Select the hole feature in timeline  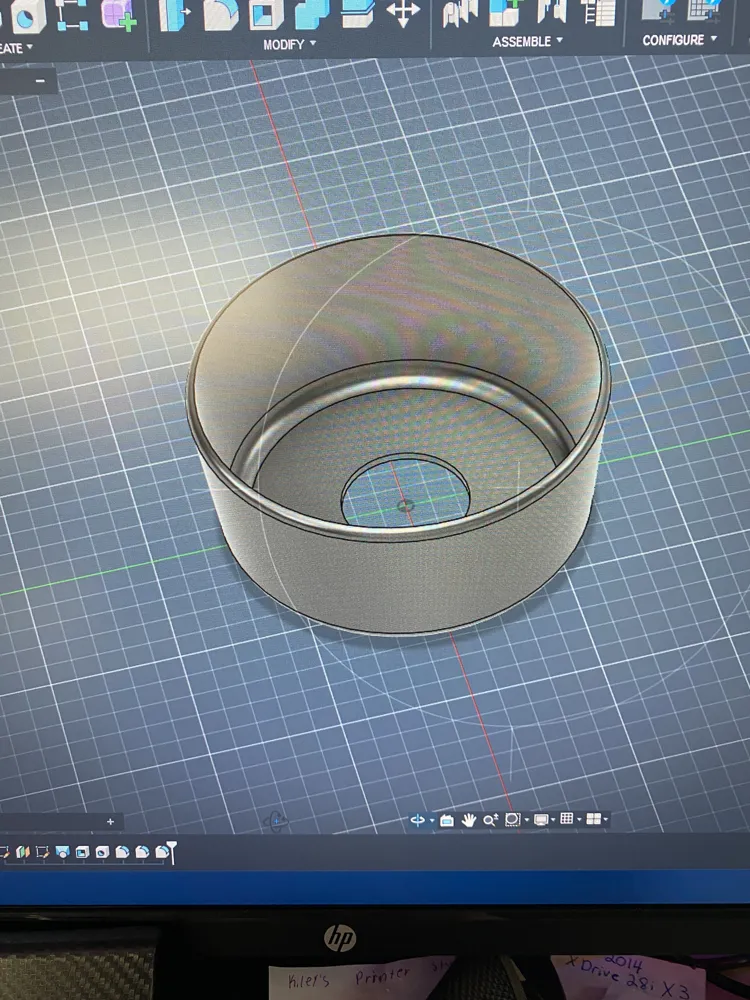pos(102,852)
